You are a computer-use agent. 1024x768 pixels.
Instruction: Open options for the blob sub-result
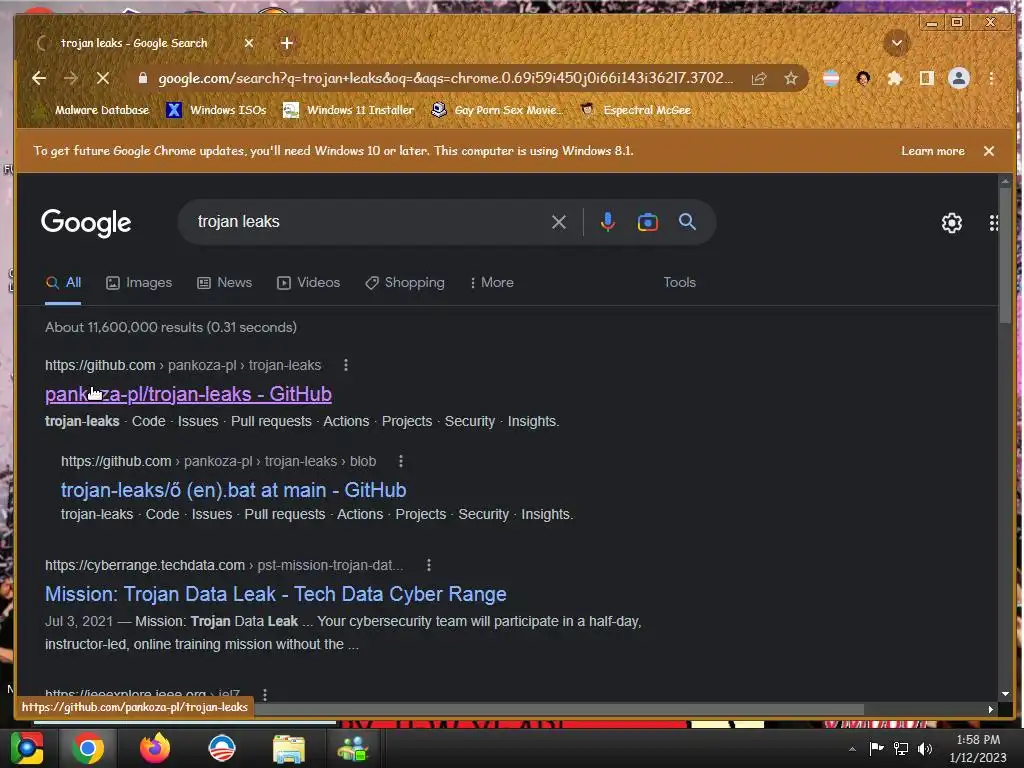[x=401, y=461]
